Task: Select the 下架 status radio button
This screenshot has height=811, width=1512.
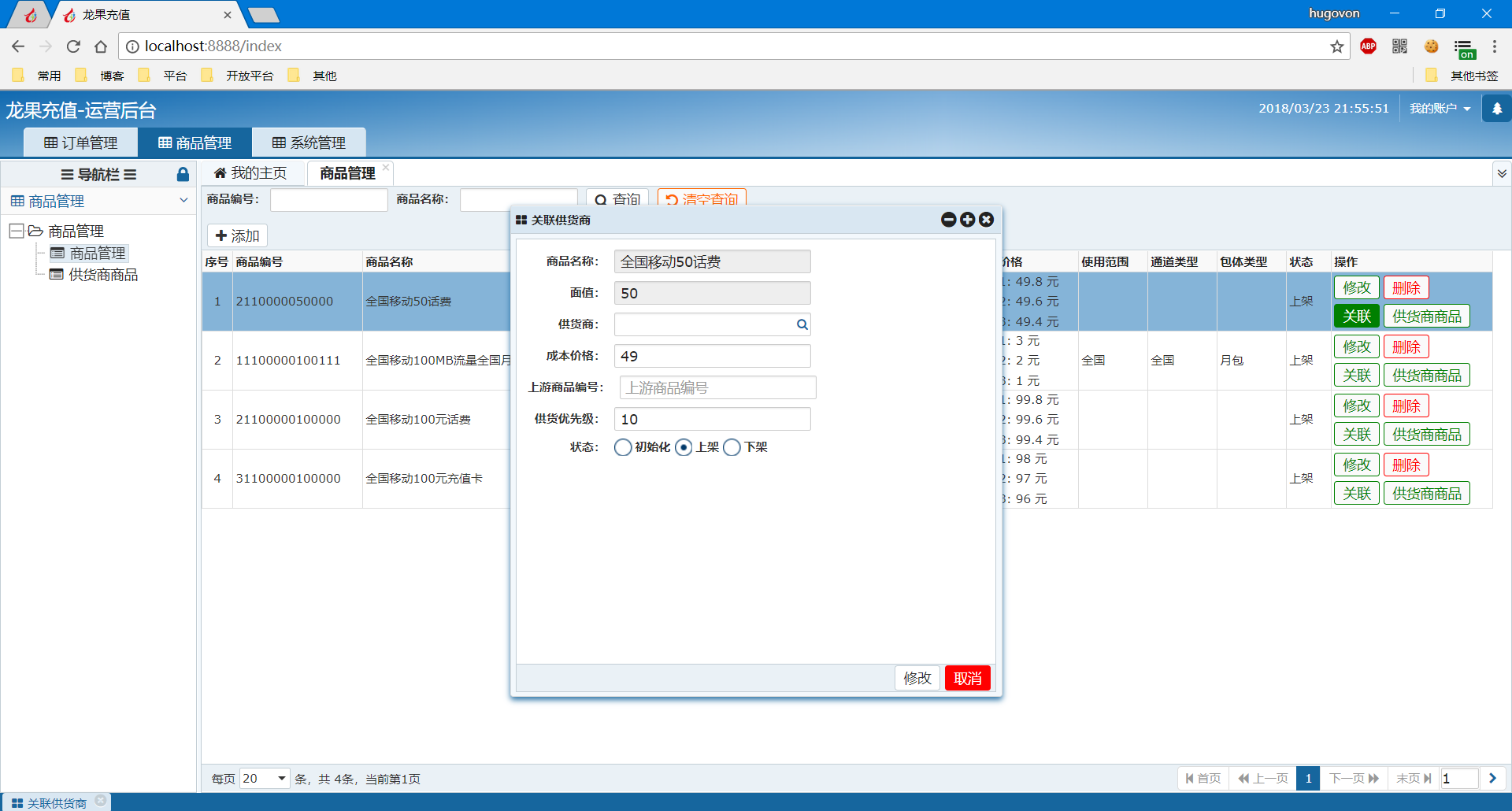Action: coord(732,447)
